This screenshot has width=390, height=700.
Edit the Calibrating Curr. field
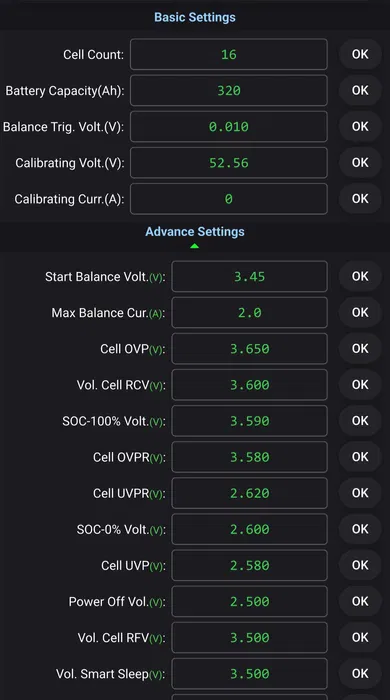[228, 199]
